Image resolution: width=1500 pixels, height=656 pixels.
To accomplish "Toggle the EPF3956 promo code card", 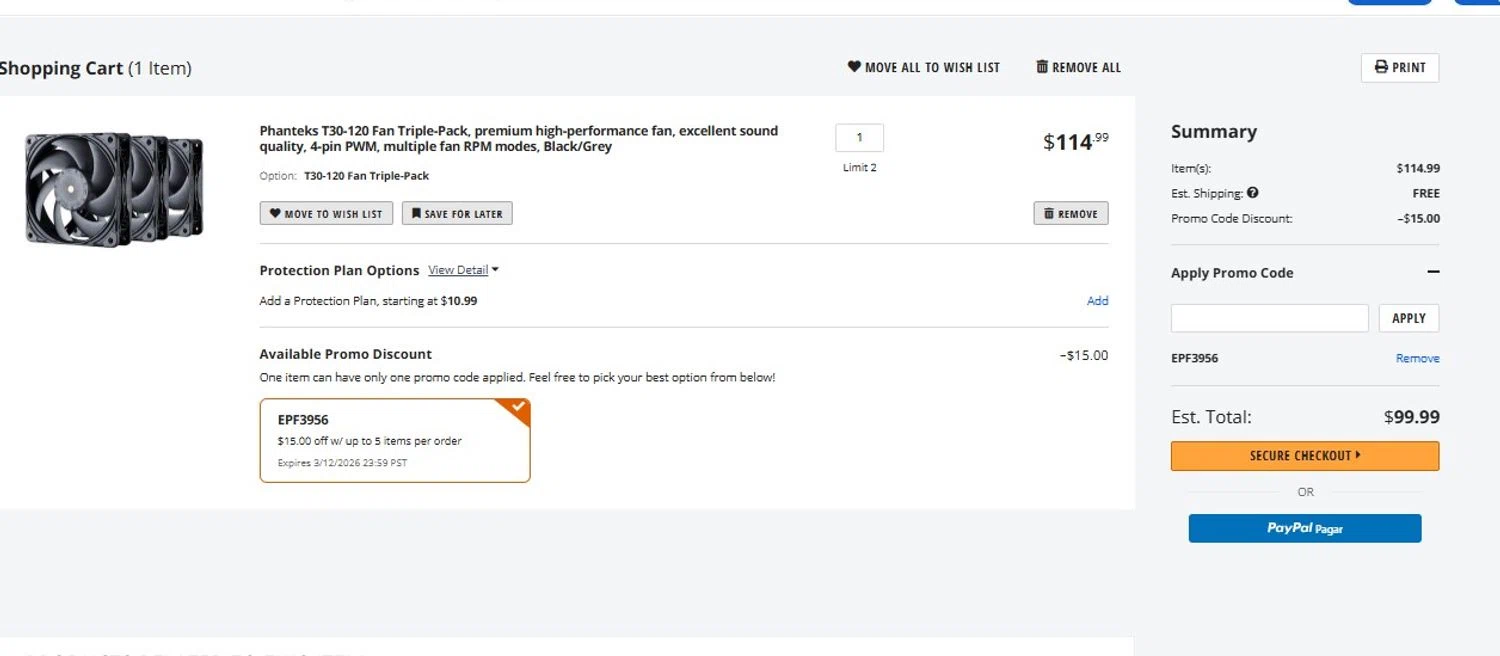I will tap(394, 440).
